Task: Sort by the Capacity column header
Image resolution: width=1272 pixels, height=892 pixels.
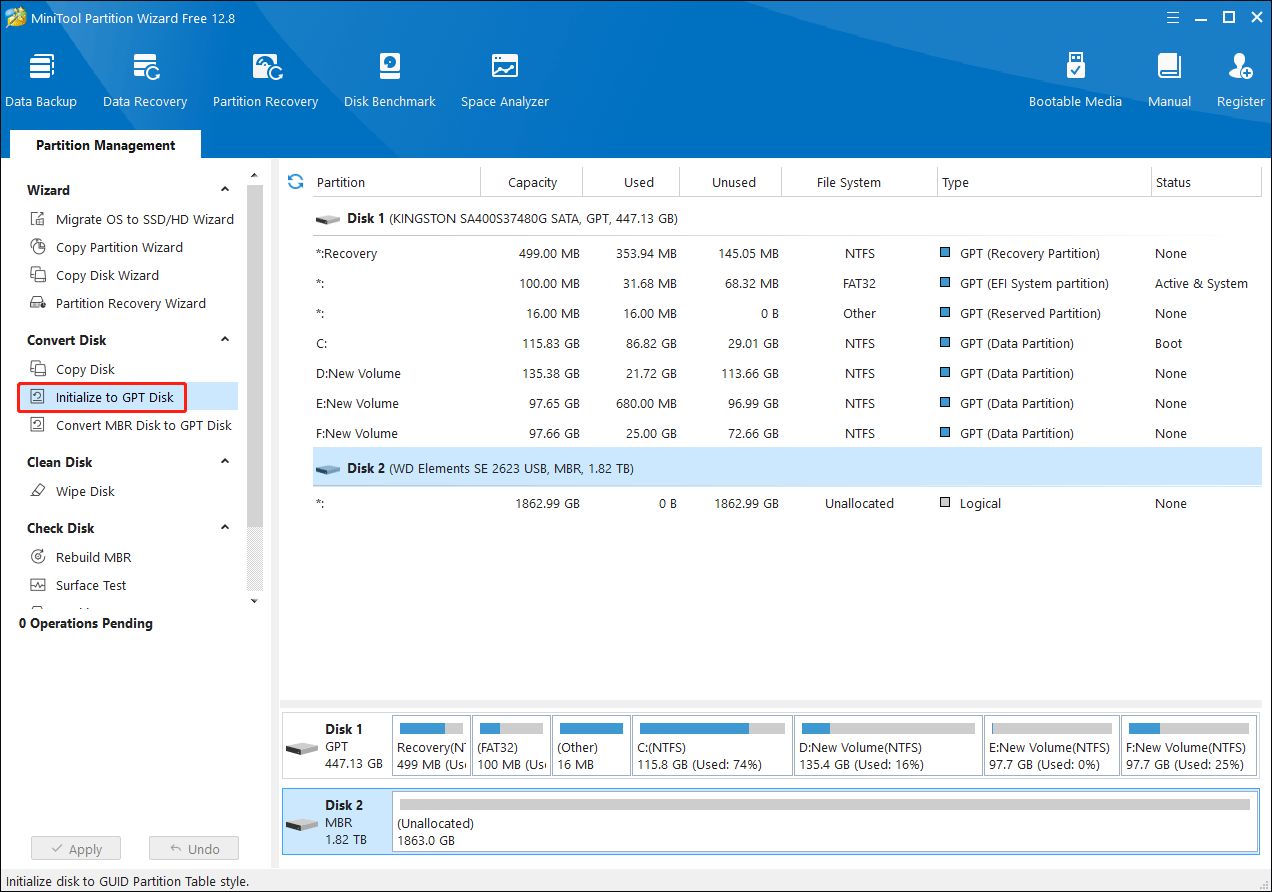Action: click(532, 182)
